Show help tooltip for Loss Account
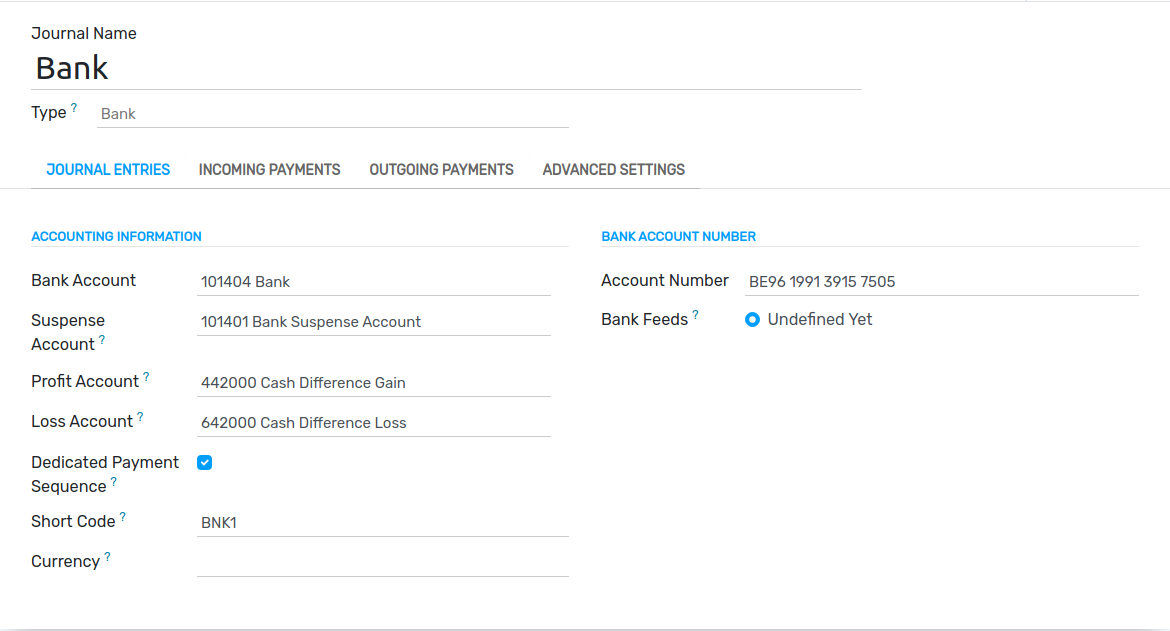 tap(140, 417)
